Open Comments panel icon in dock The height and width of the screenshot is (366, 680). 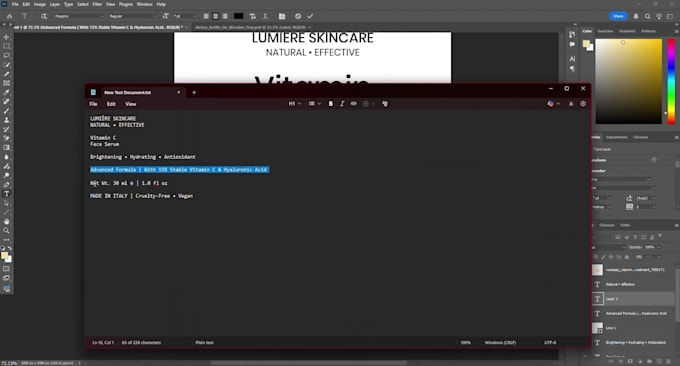tap(572, 44)
